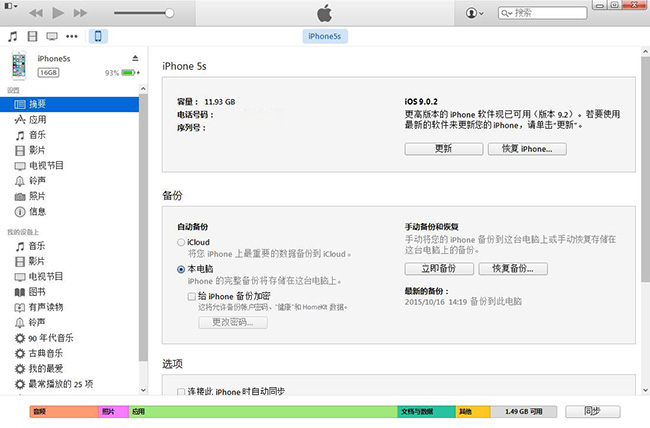
Task: Select 摘要 (Summary) in the sidebar
Action: pyautogui.click(x=36, y=104)
